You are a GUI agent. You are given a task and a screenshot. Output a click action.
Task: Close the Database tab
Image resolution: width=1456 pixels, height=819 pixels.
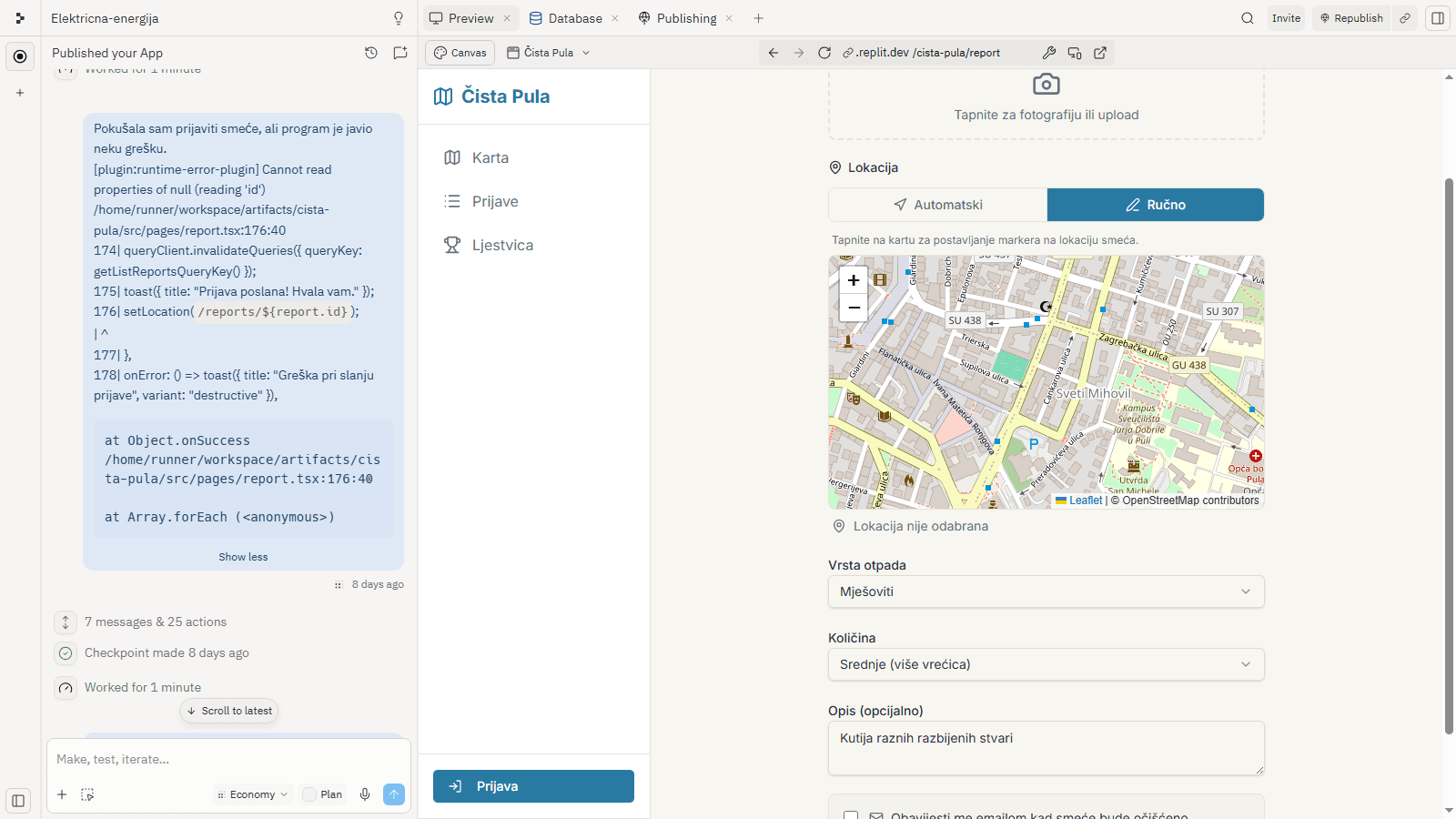point(615,18)
